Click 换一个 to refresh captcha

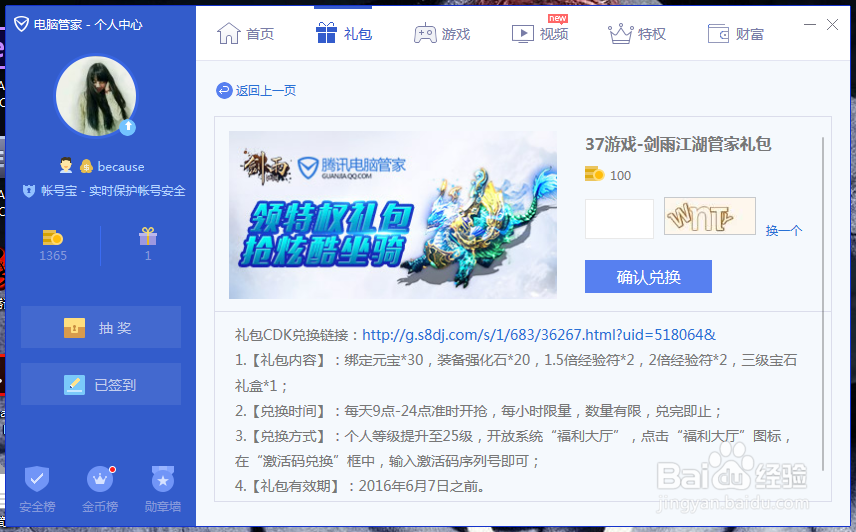tap(783, 231)
